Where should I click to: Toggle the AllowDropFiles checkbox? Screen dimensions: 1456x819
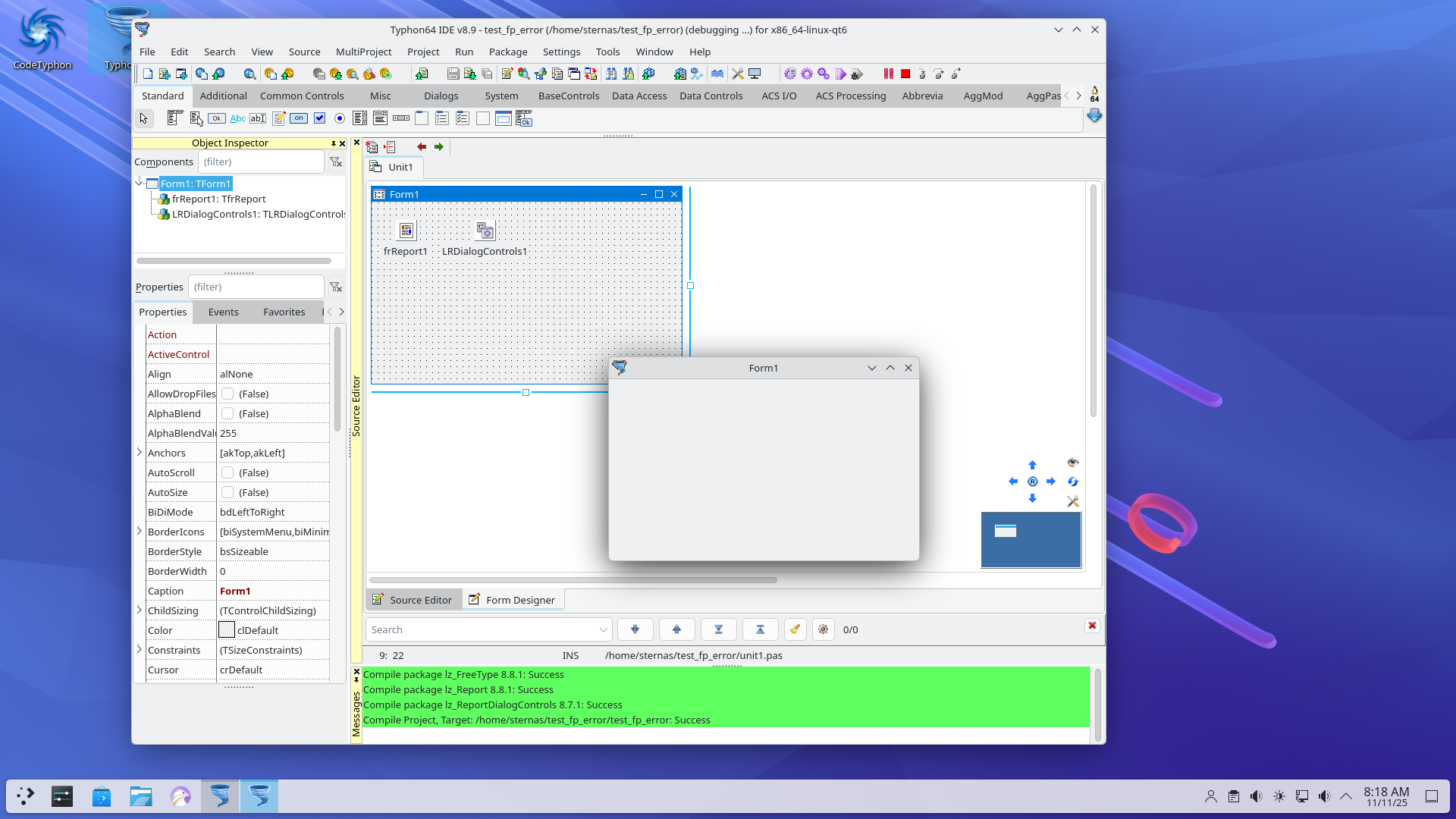(227, 394)
